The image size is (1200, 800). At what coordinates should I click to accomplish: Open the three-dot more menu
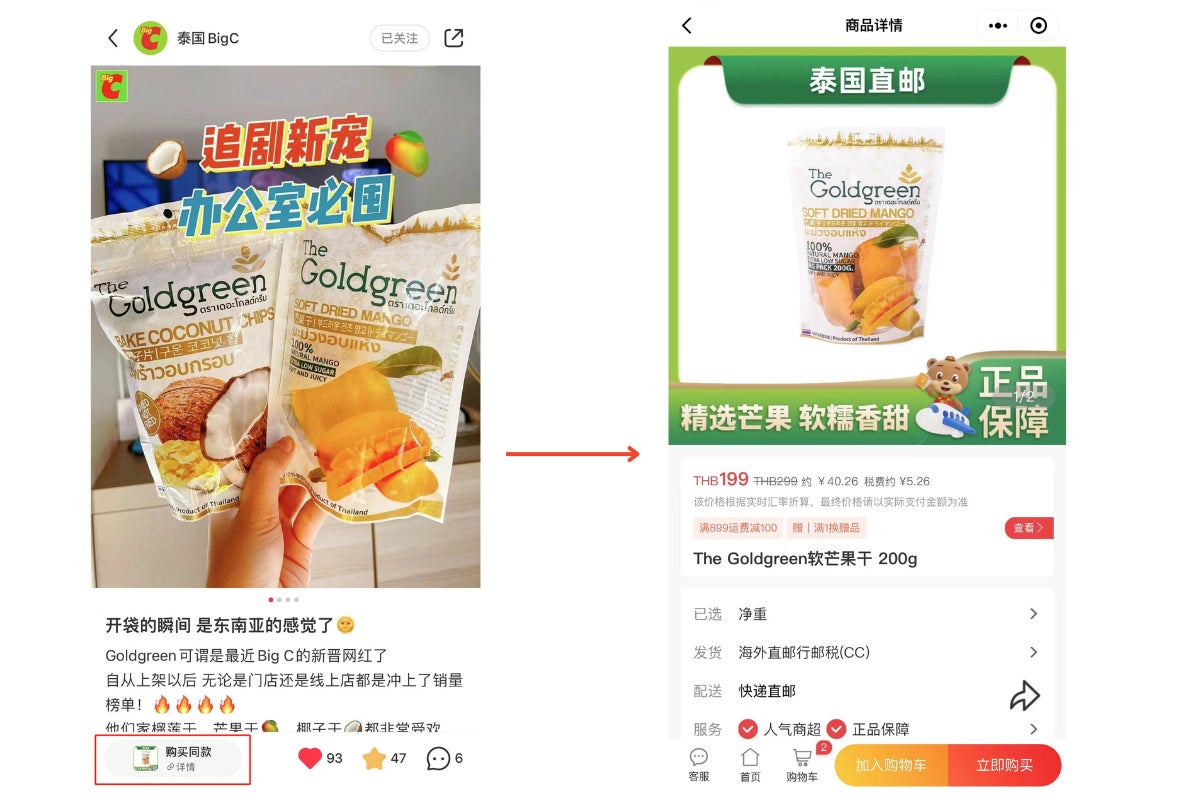tap(998, 26)
